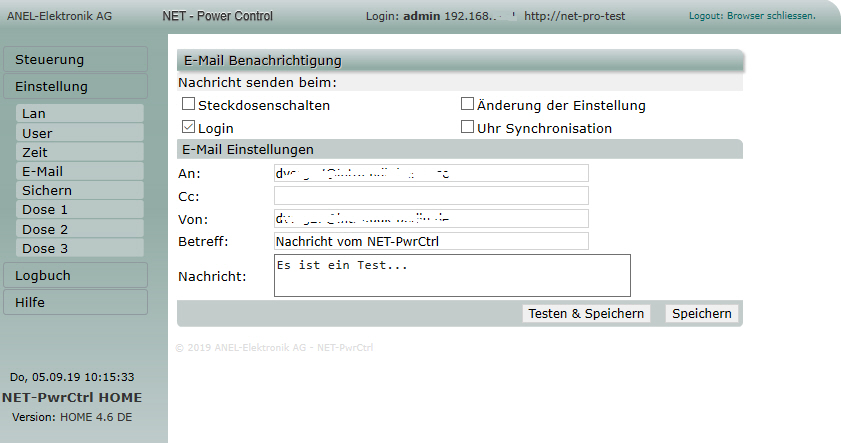Viewport: 841px width, 443px height.
Task: Select the User settings item
Action: pyautogui.click(x=80, y=133)
